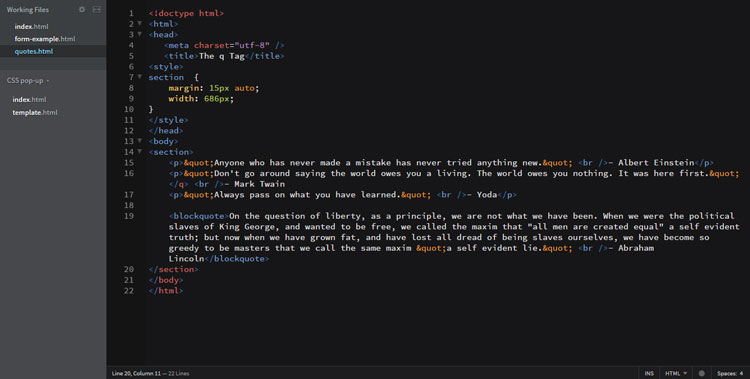Click the cursor position Line 20, Column 11
This screenshot has width=750, height=379.
[136, 373]
